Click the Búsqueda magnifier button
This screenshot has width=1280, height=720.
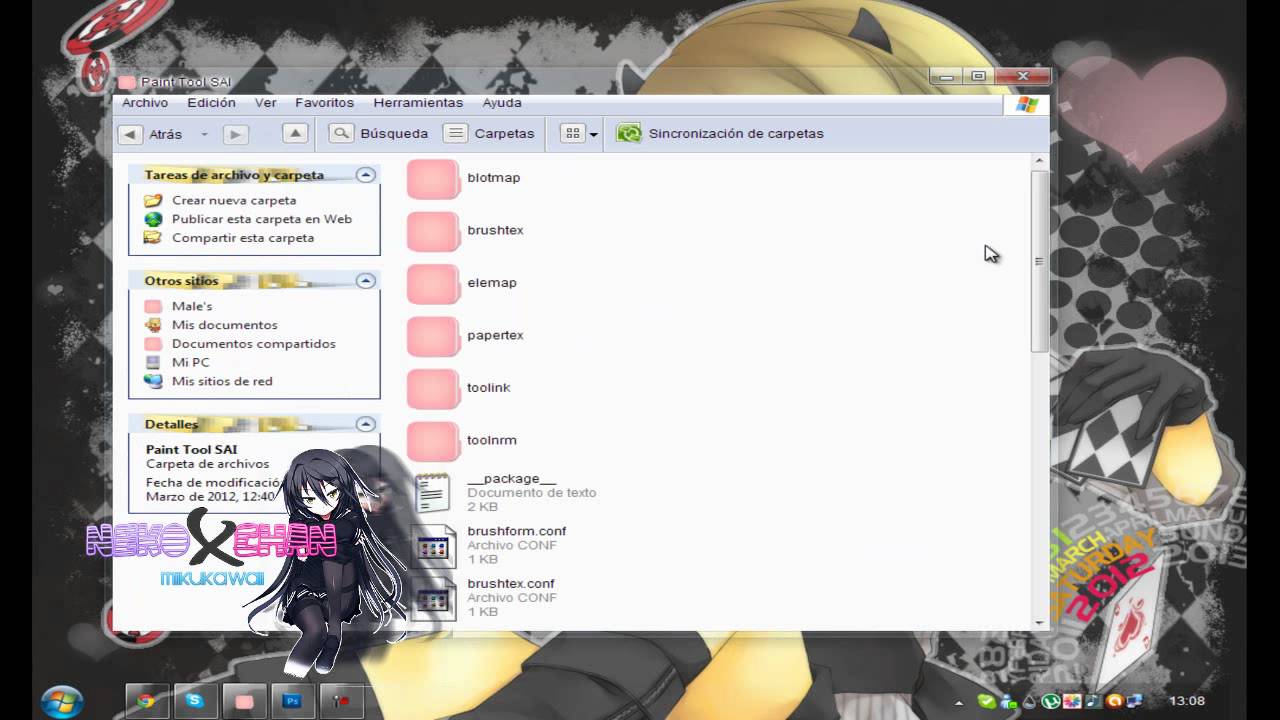point(341,133)
